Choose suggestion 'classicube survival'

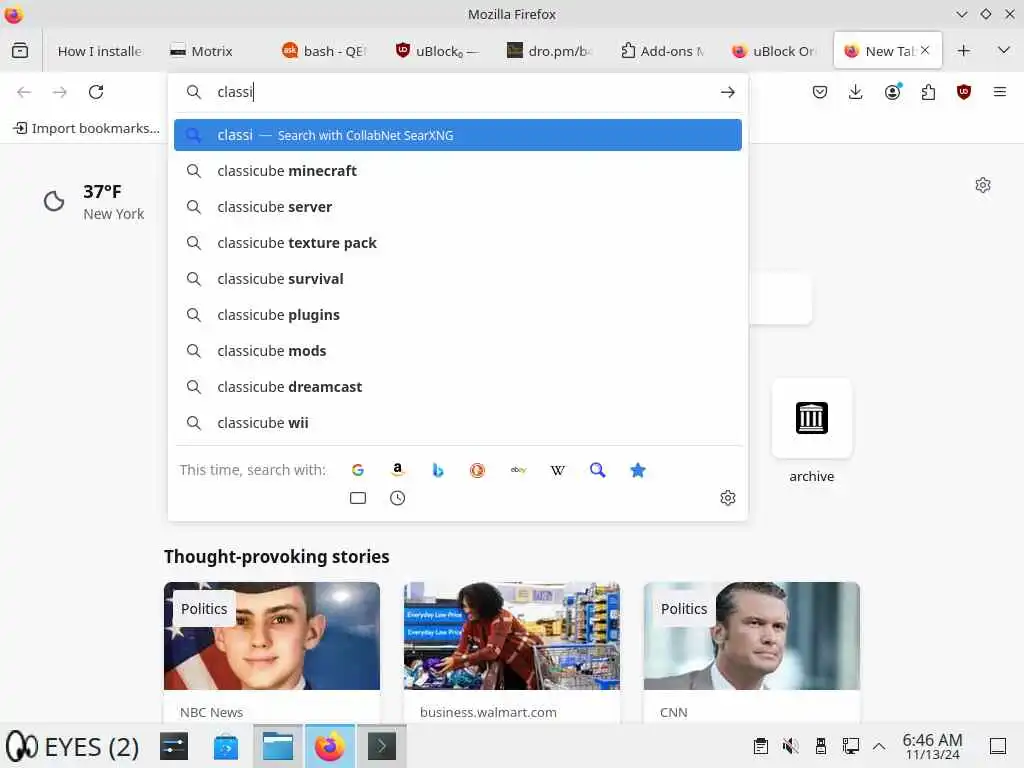pyautogui.click(x=458, y=279)
